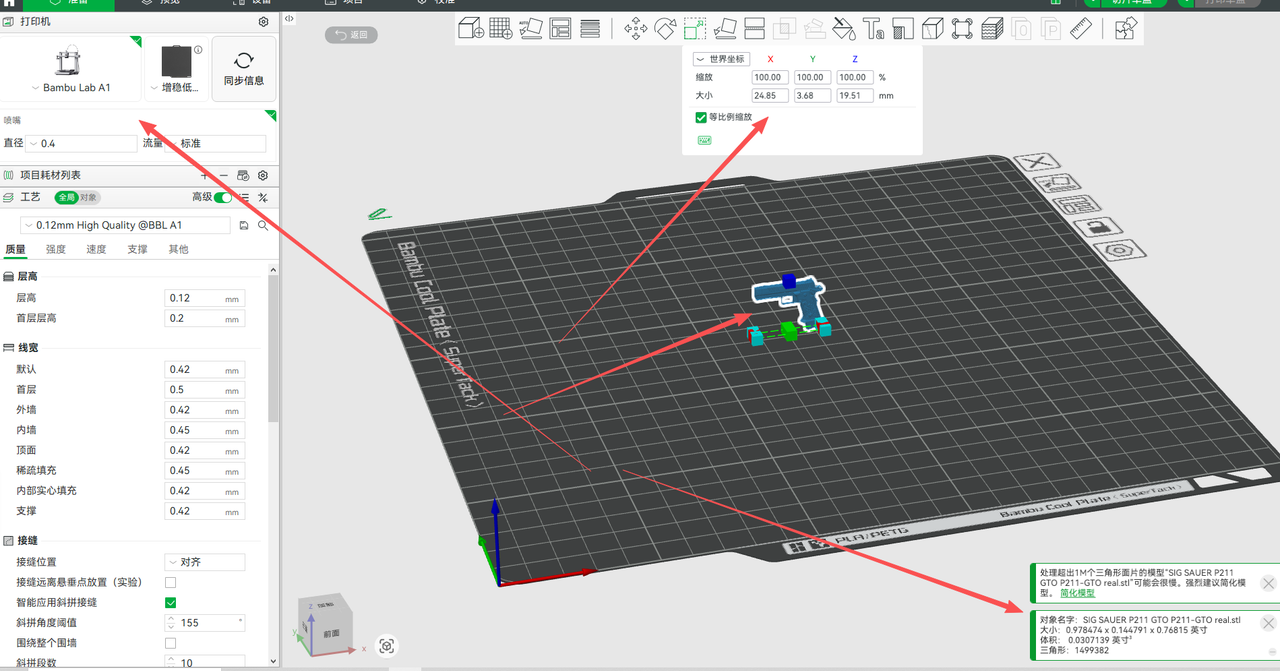Click the plate settings hexagon icon
This screenshot has width=1280, height=671.
[1117, 250]
